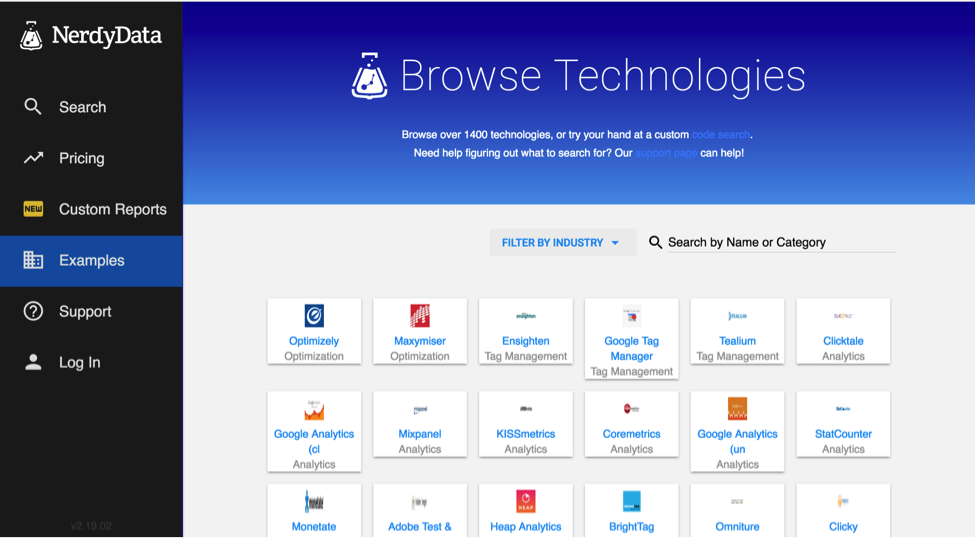Follow the support page link
Screen dimensions: 975x538
tap(666, 153)
